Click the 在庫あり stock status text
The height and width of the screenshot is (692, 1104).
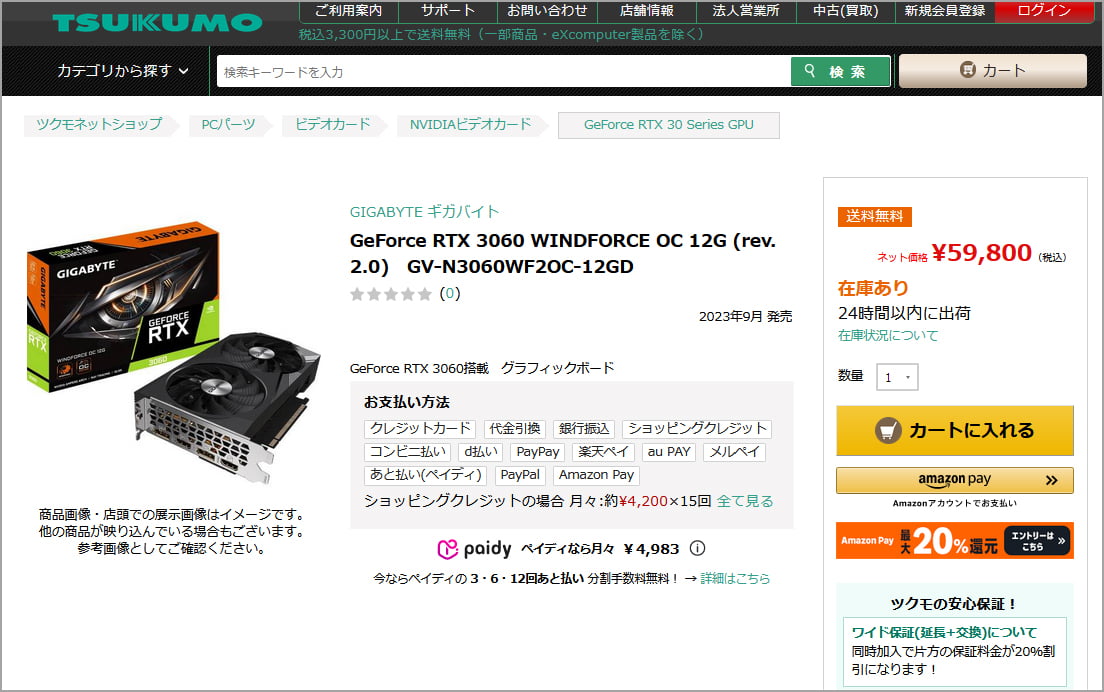[873, 288]
